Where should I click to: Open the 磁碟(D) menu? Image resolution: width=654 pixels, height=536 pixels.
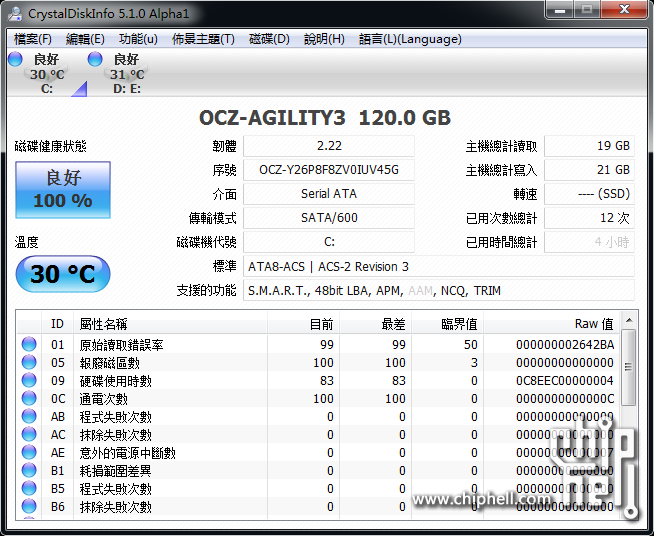(x=269, y=39)
